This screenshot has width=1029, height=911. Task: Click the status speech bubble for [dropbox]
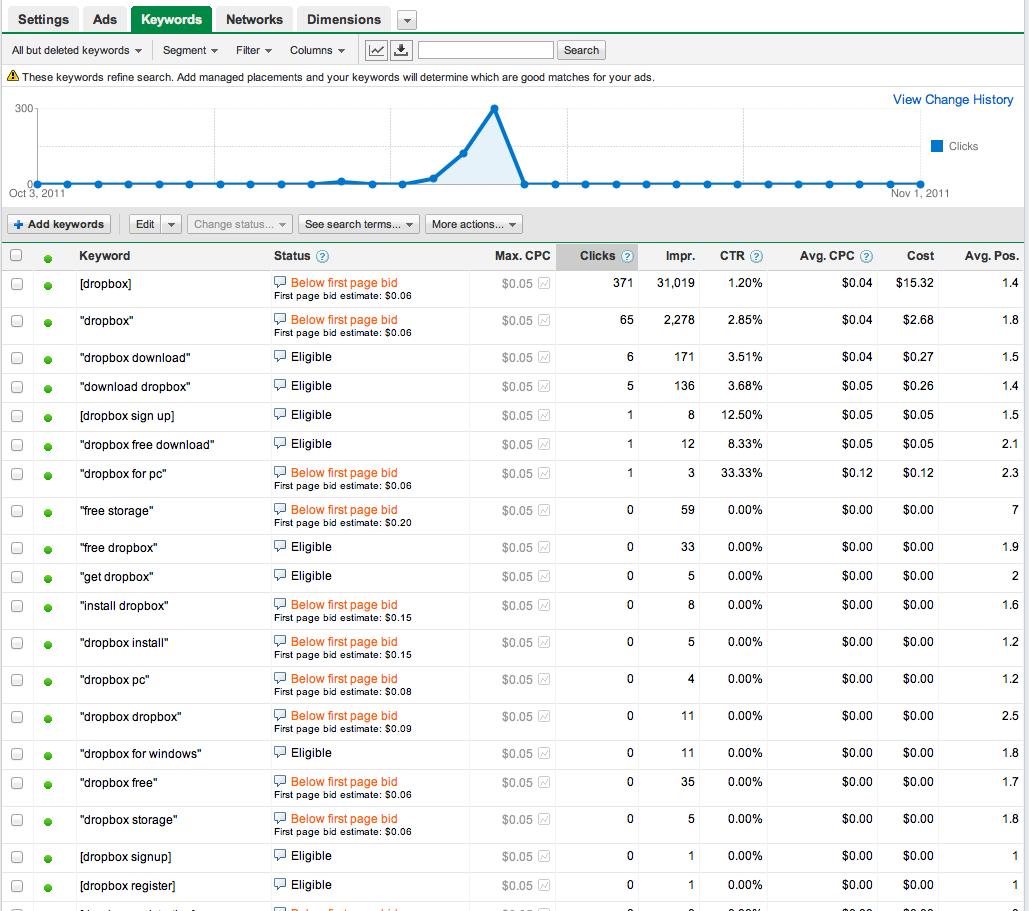(280, 282)
